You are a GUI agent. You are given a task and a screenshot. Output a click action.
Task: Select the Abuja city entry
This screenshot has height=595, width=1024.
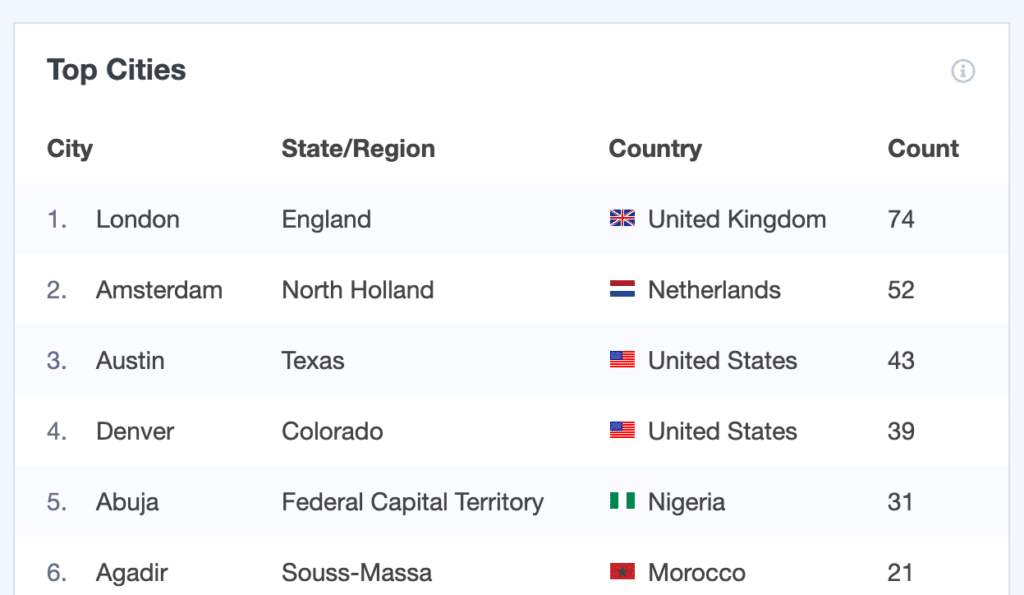tap(128, 501)
